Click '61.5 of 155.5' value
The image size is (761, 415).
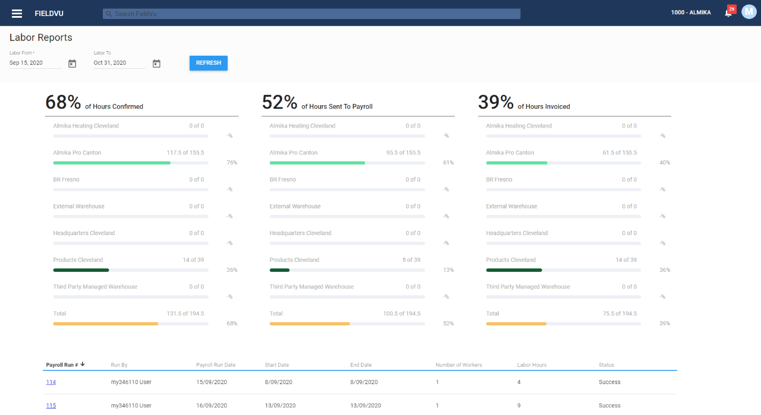[x=620, y=153]
